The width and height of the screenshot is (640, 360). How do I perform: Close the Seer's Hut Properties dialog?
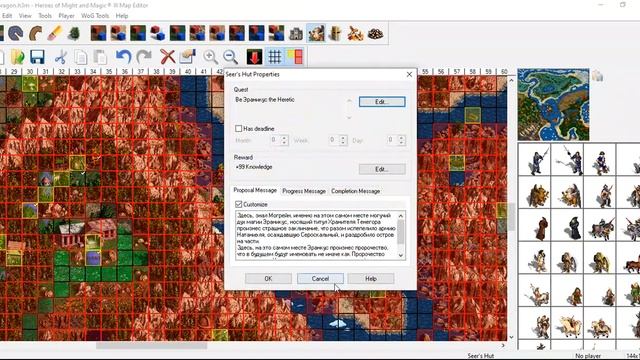point(409,74)
